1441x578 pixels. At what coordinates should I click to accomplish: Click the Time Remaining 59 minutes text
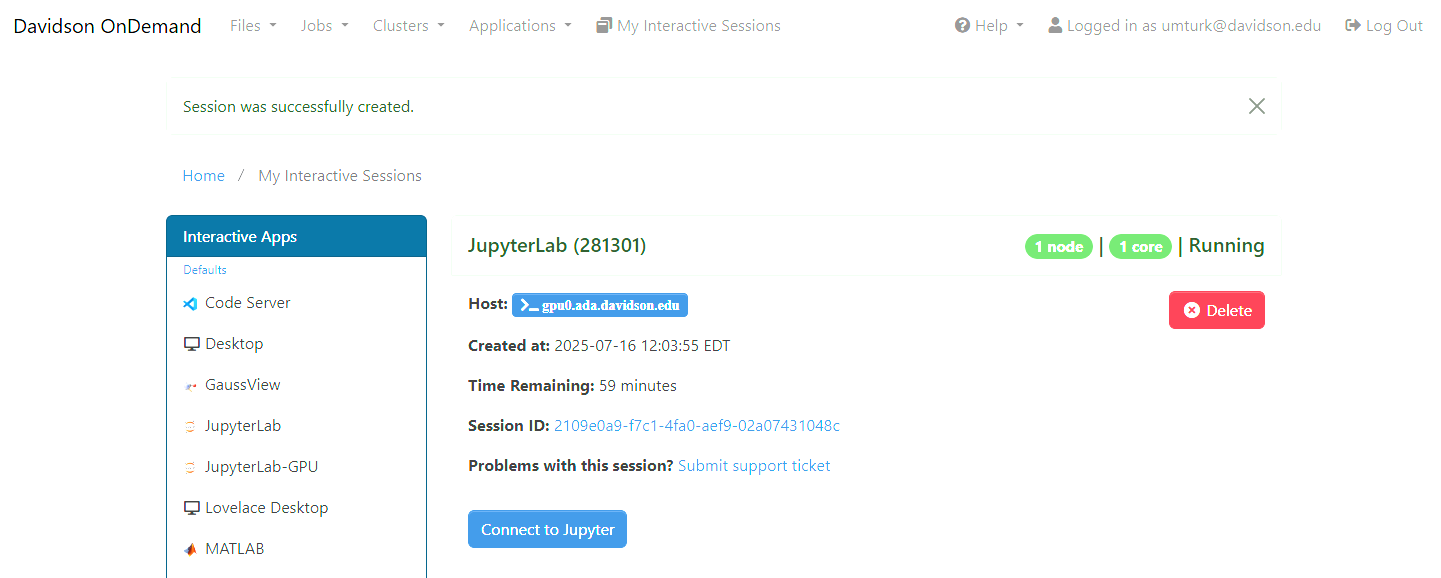coord(572,386)
